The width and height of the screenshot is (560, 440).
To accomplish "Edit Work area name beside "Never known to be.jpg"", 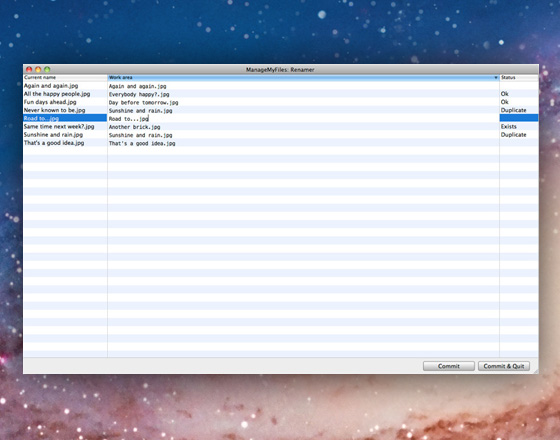I will [140, 111].
